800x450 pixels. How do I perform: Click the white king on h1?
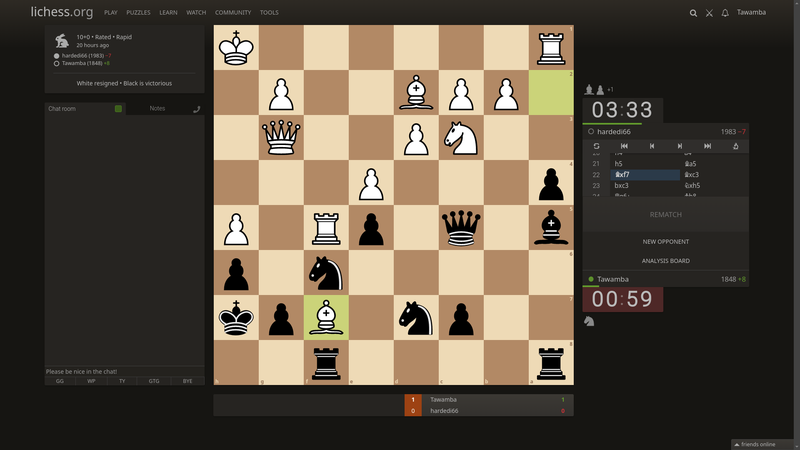tap(236, 47)
